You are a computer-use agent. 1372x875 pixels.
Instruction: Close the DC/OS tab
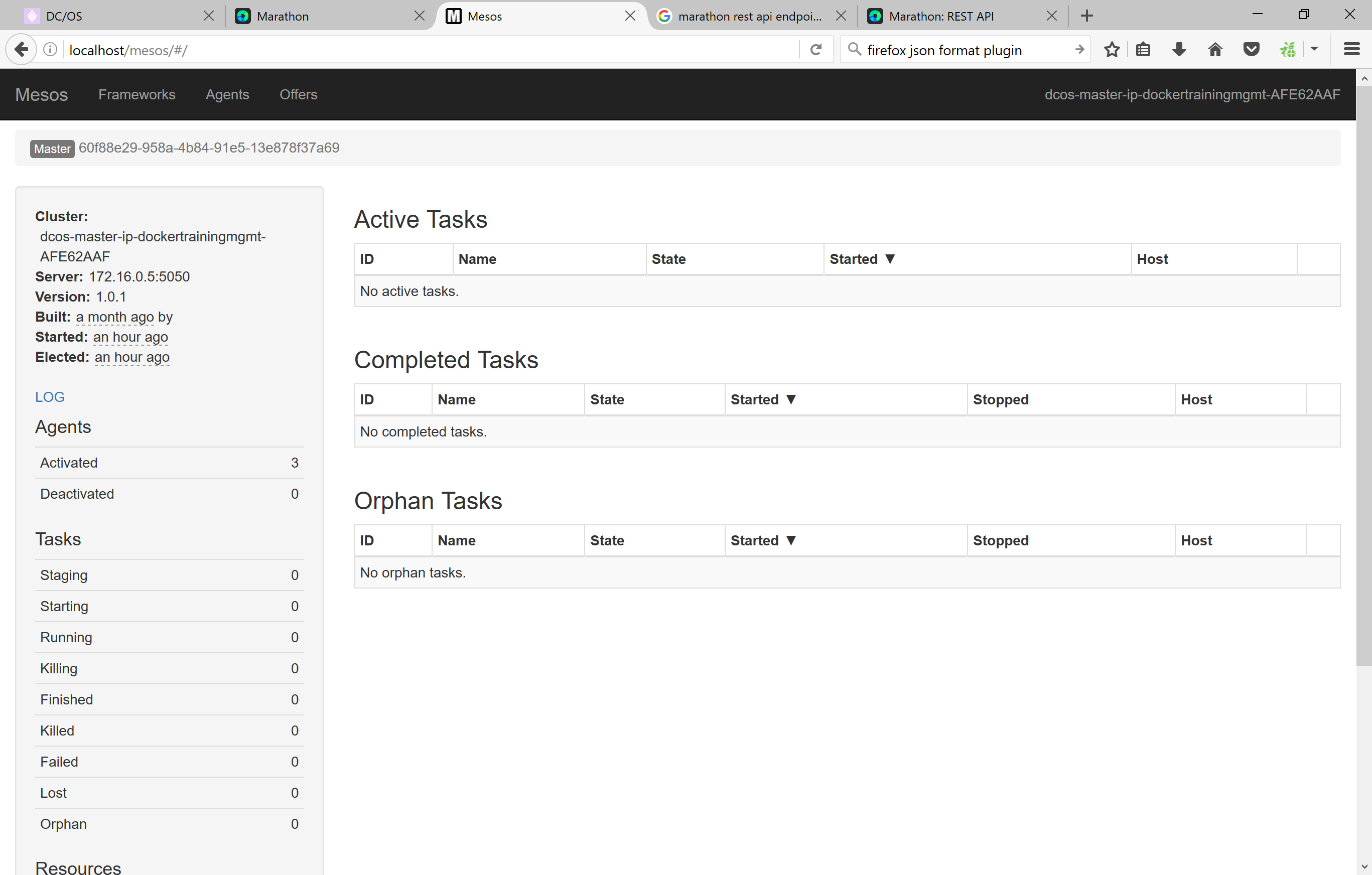coord(209,16)
